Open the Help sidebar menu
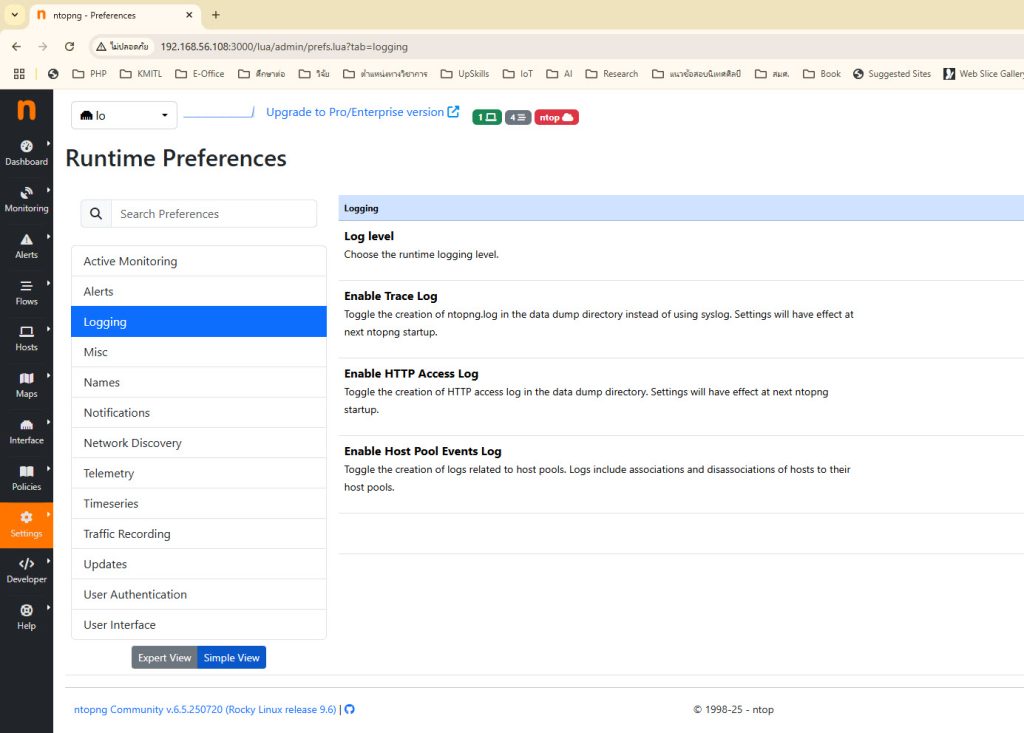 pyautogui.click(x=26, y=617)
